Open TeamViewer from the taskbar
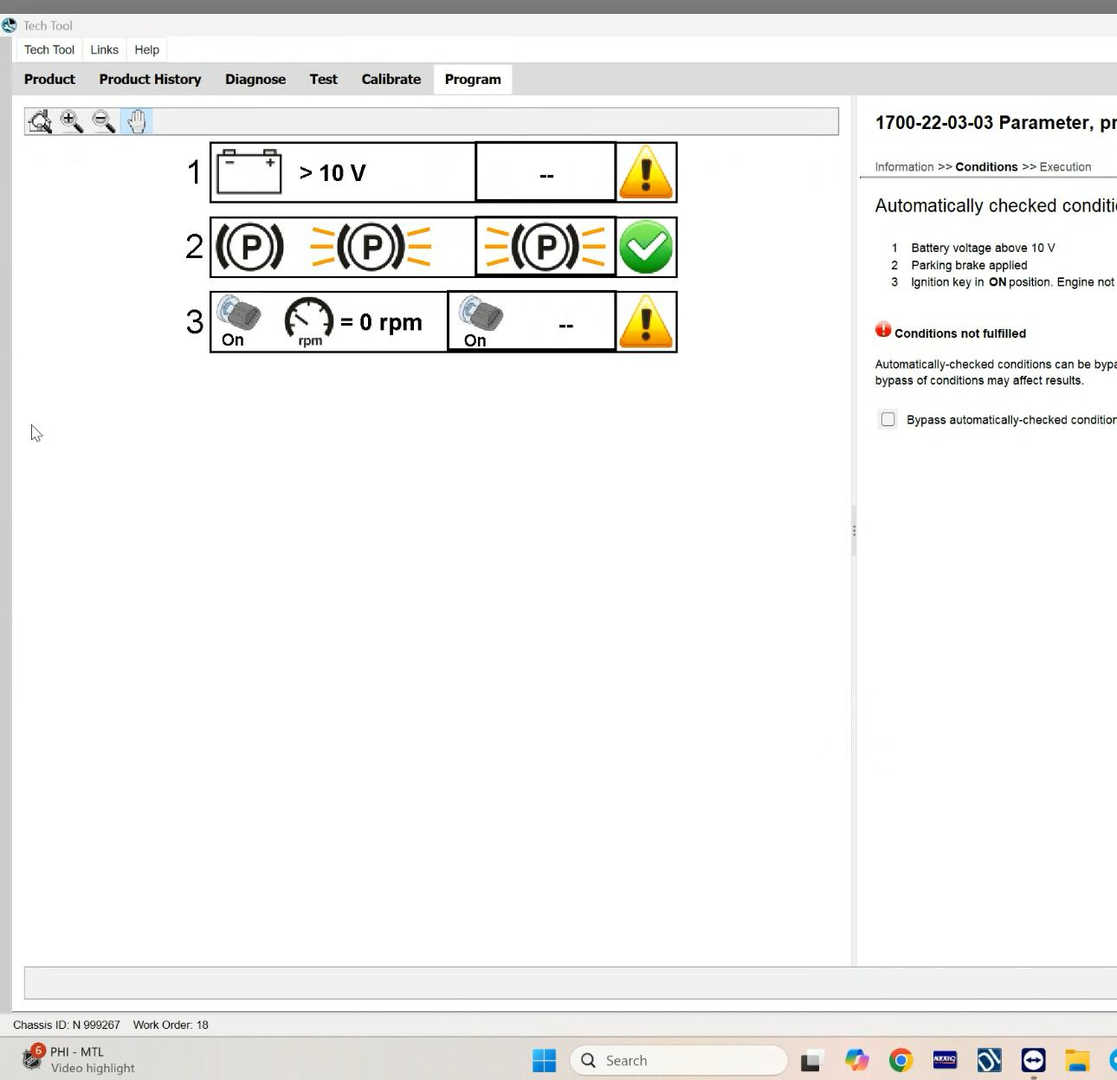1117x1080 pixels. tap(1033, 1060)
